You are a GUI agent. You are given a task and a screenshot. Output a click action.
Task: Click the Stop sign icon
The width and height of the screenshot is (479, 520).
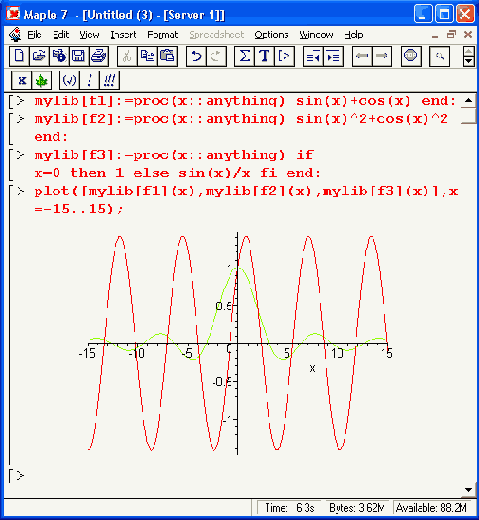pos(411,56)
